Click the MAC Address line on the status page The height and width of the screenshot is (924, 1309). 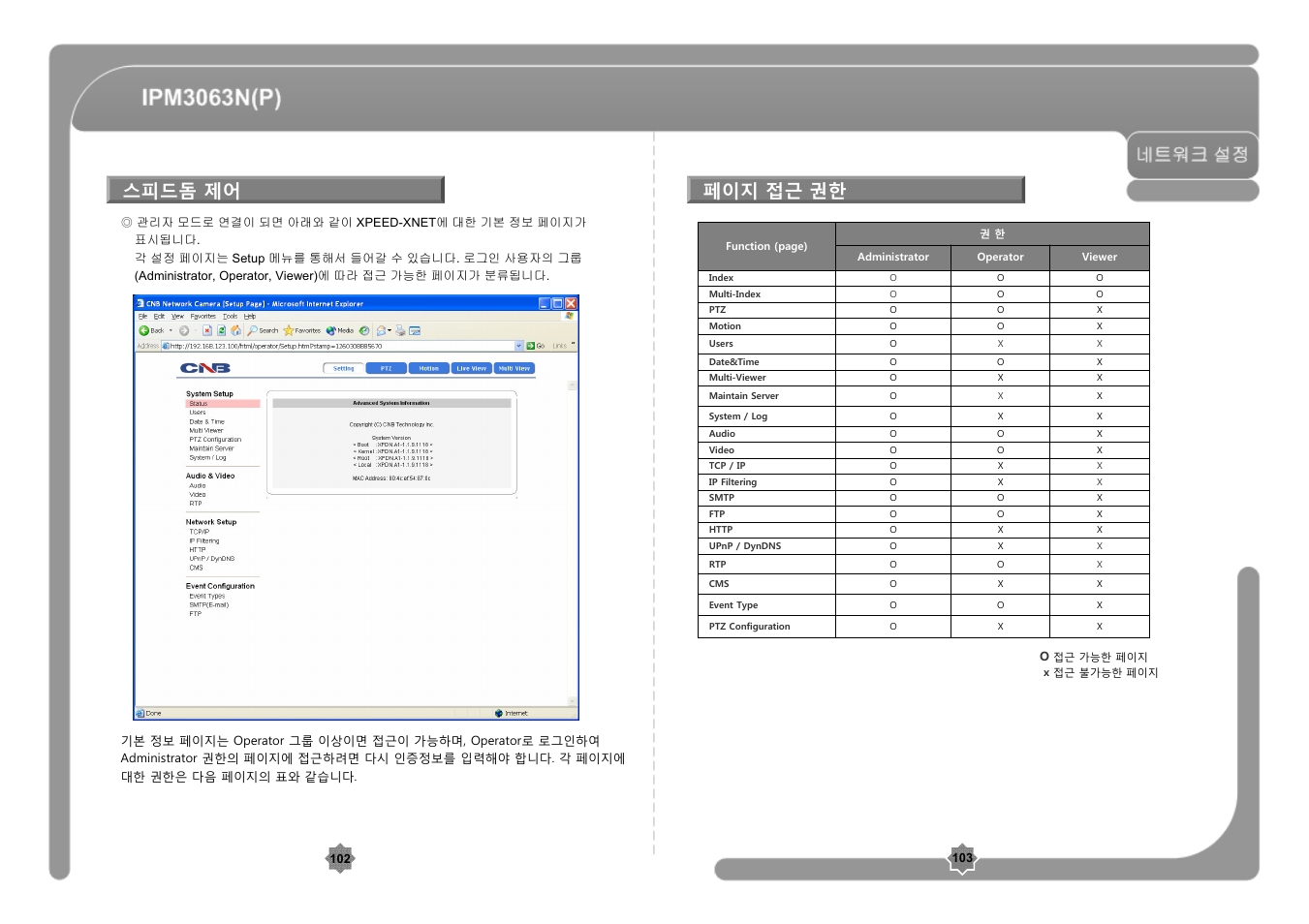click(391, 478)
